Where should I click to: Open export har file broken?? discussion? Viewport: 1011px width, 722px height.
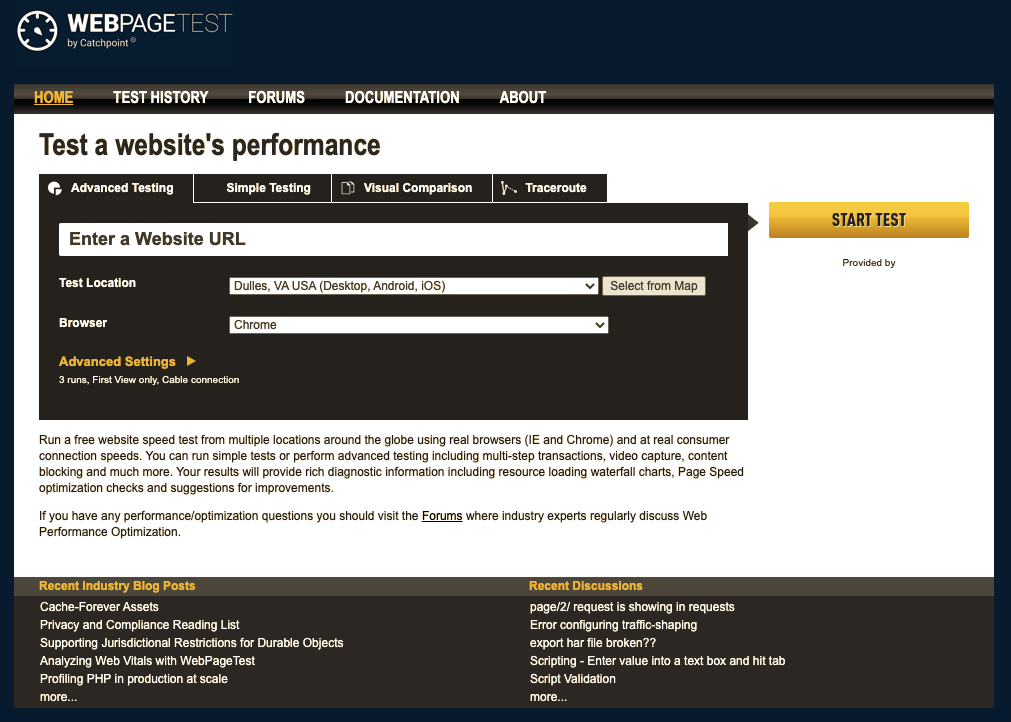pos(593,643)
